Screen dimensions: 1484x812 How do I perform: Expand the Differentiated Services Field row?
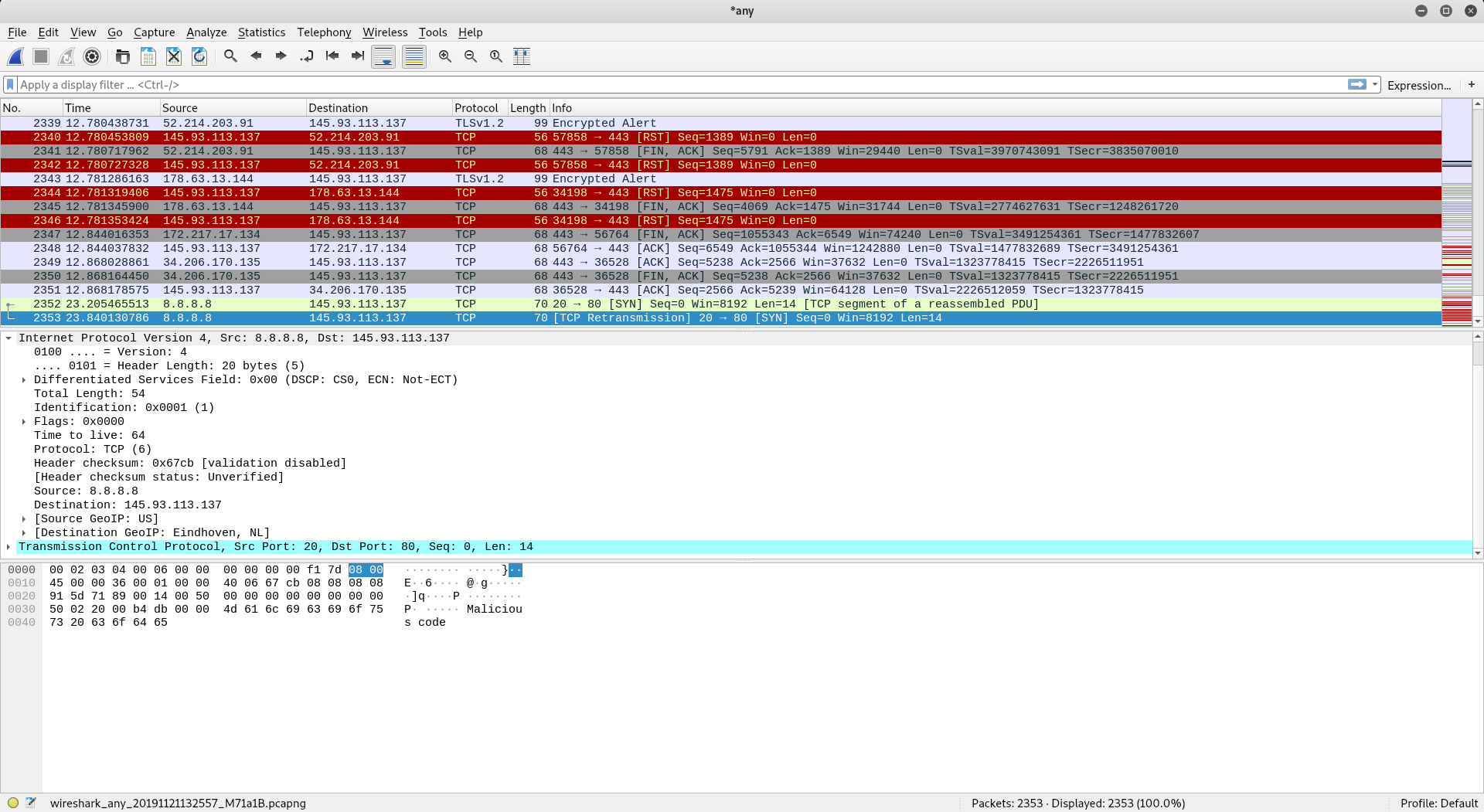[24, 380]
